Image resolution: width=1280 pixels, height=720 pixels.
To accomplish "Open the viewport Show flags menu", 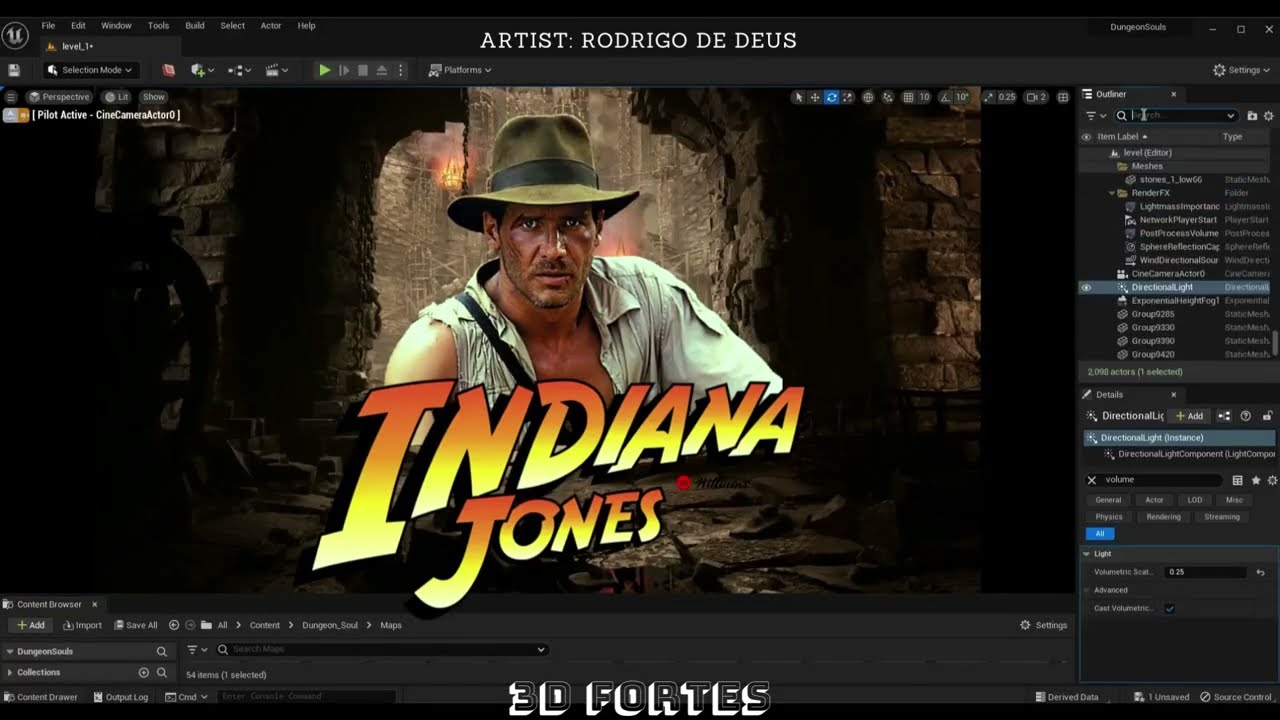I will 153,97.
